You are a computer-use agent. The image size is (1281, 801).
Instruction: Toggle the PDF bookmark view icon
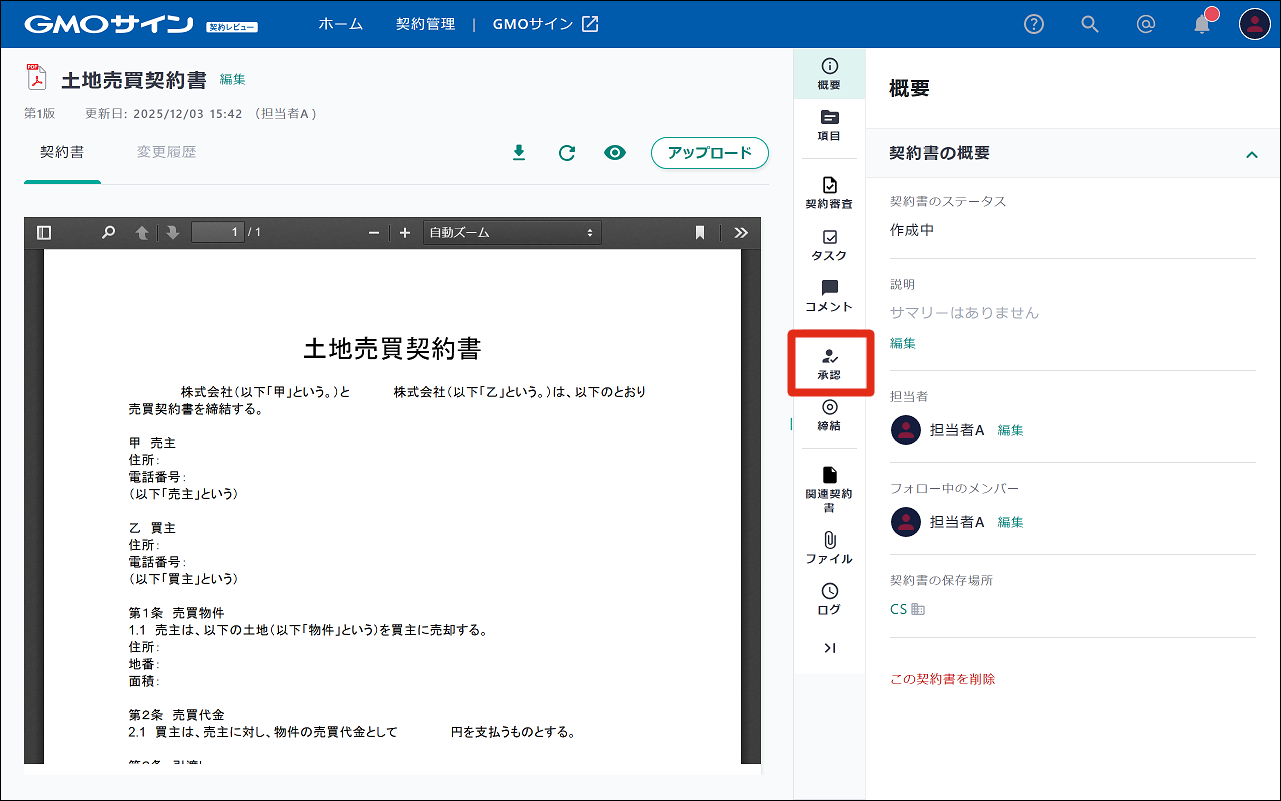[700, 233]
